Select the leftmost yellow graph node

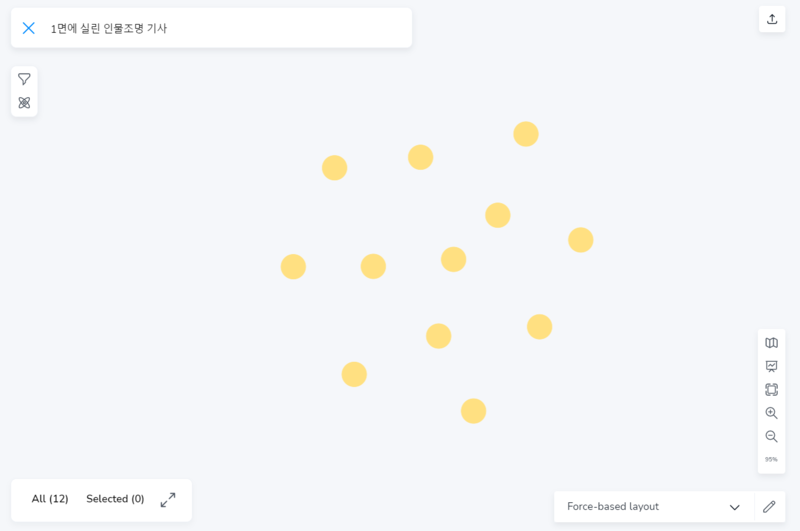(x=293, y=267)
